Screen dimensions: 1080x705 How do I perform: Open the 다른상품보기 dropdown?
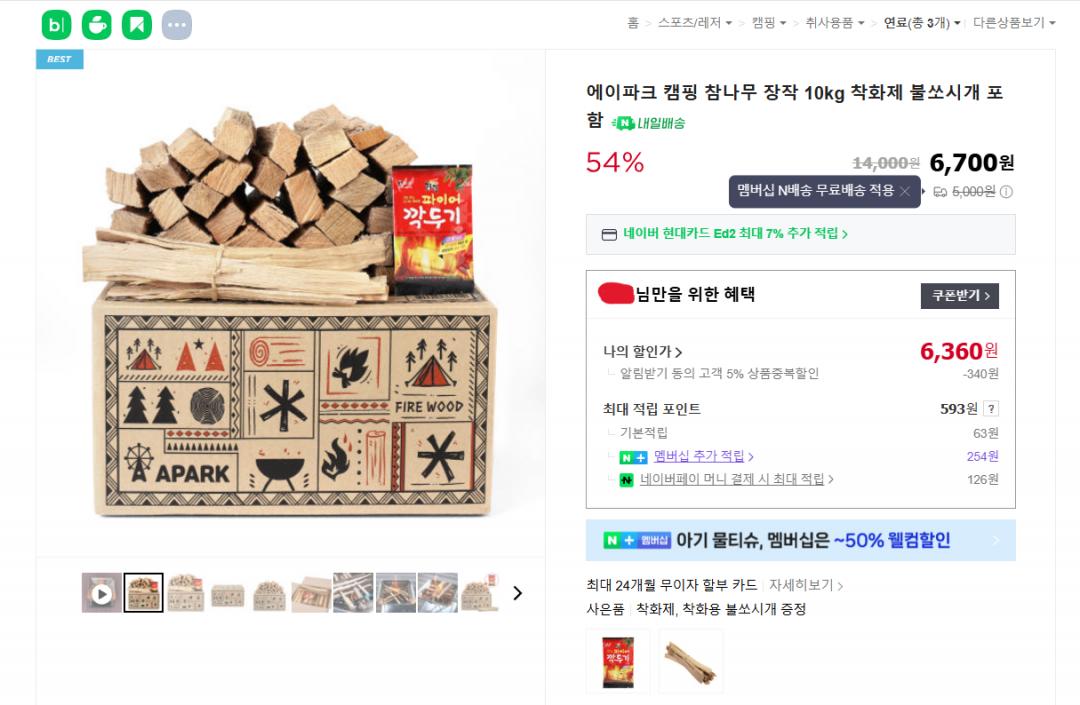pyautogui.click(x=1014, y=23)
